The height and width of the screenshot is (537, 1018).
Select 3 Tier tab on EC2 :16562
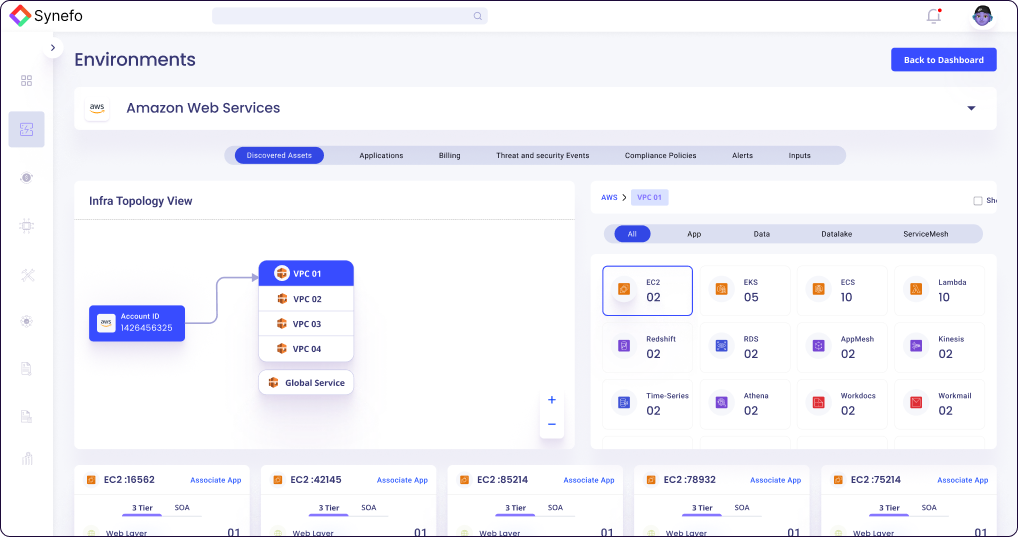click(142, 508)
